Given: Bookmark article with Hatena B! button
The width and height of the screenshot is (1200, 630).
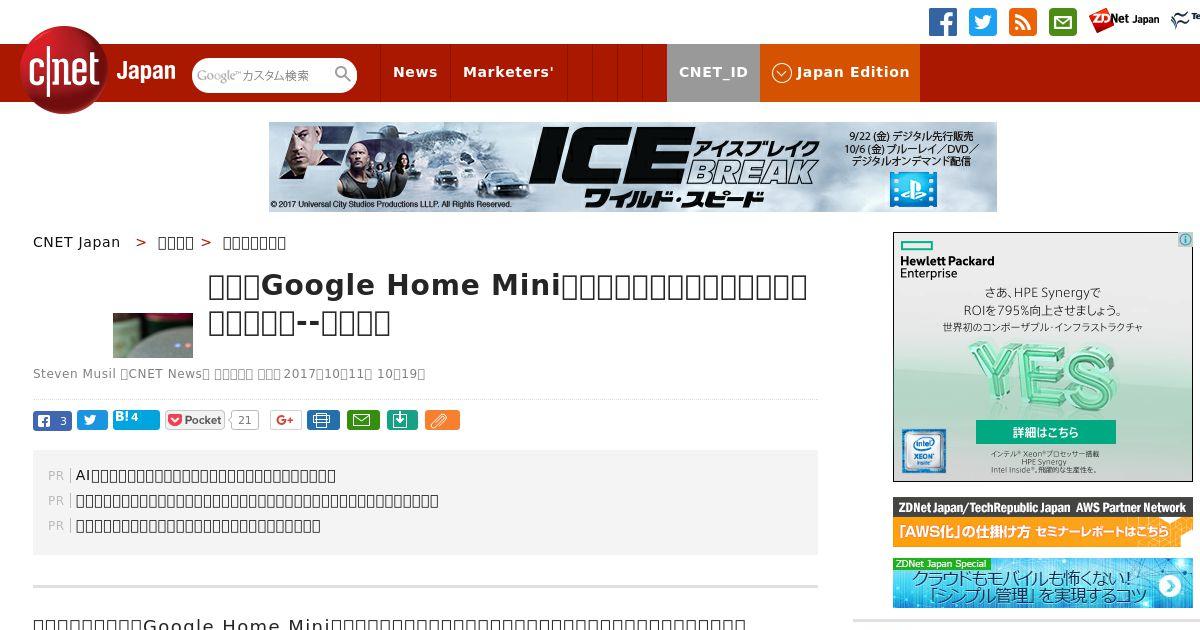Looking at the screenshot, I should 136,420.
